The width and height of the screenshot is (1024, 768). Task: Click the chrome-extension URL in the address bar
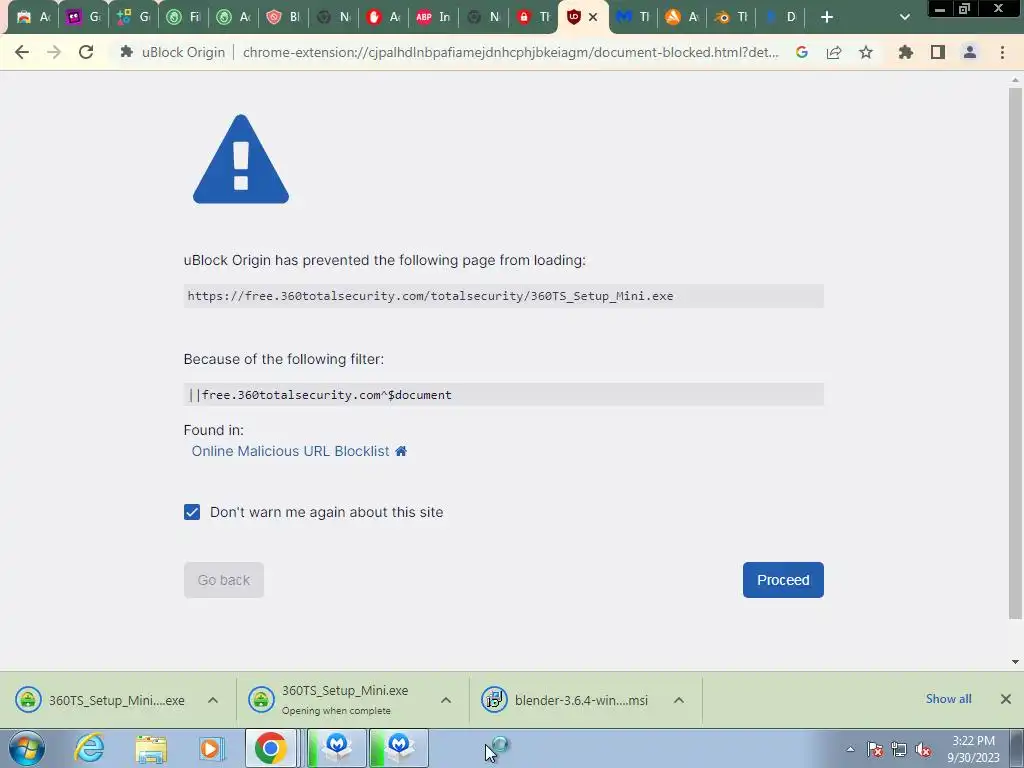click(x=511, y=52)
